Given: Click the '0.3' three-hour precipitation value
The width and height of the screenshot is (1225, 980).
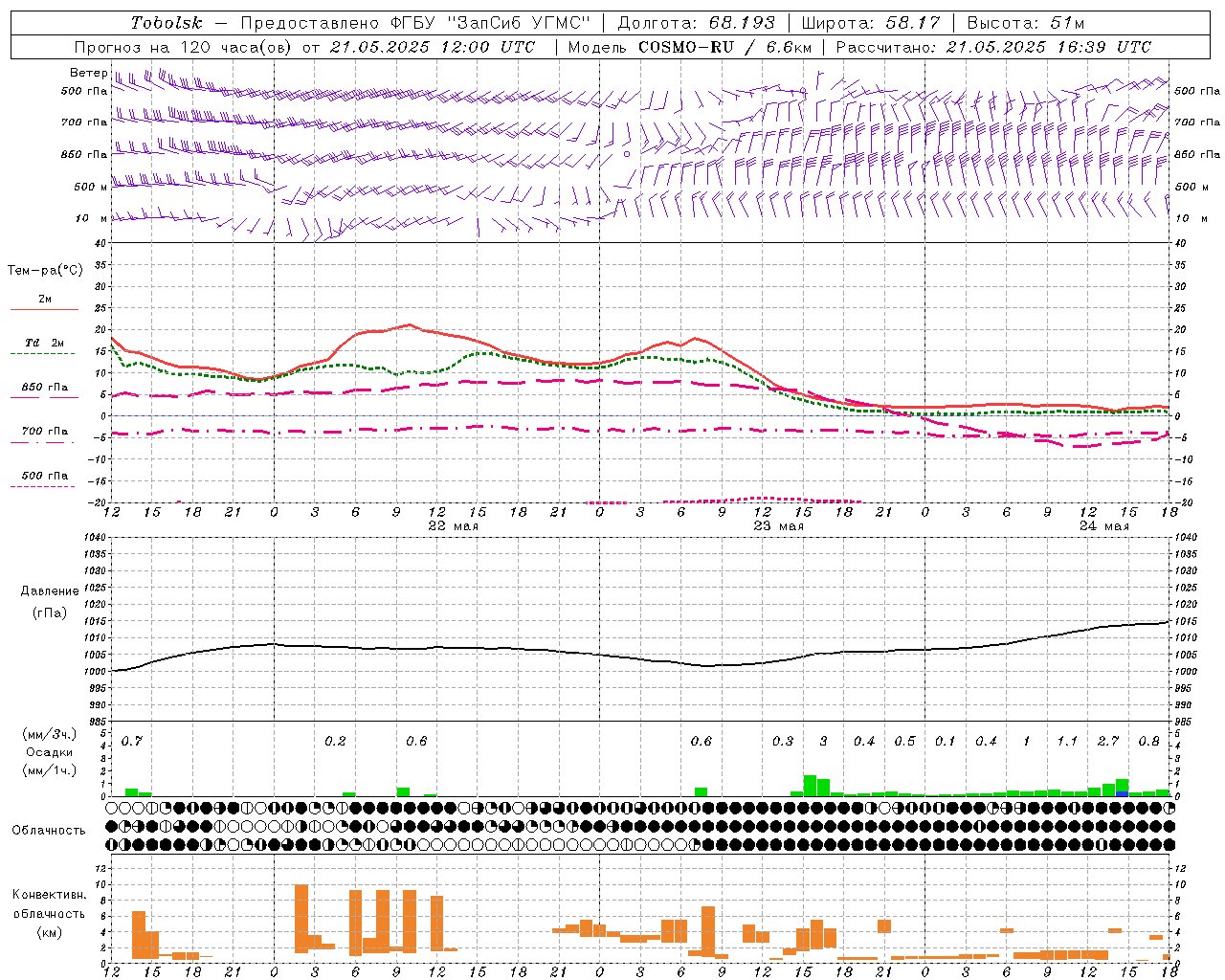Looking at the screenshot, I should [783, 742].
